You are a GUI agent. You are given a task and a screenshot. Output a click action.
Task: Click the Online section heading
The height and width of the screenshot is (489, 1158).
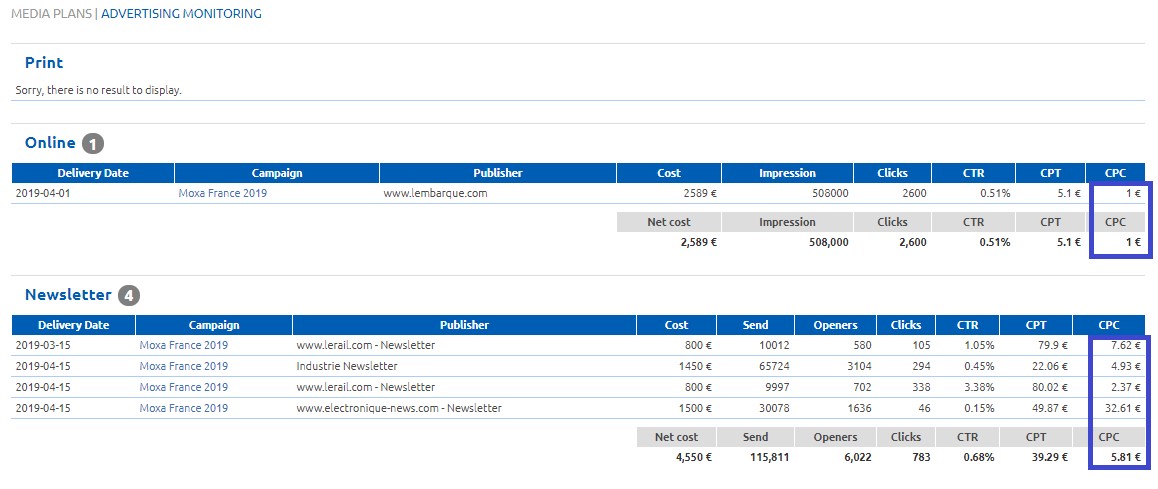(50, 143)
